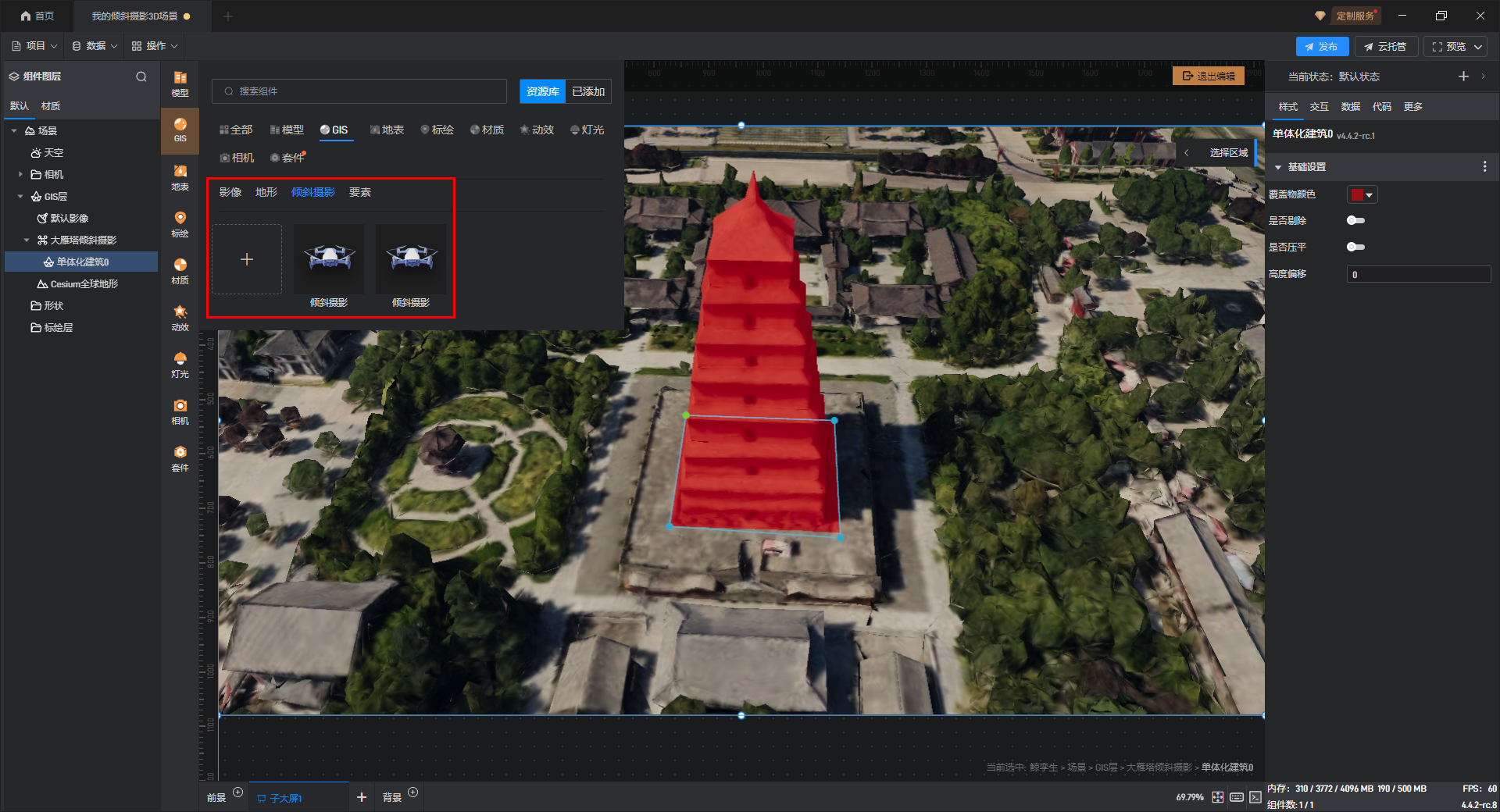Open the 数据 dropdown menu
This screenshot has height=812, width=1500.
click(x=95, y=46)
